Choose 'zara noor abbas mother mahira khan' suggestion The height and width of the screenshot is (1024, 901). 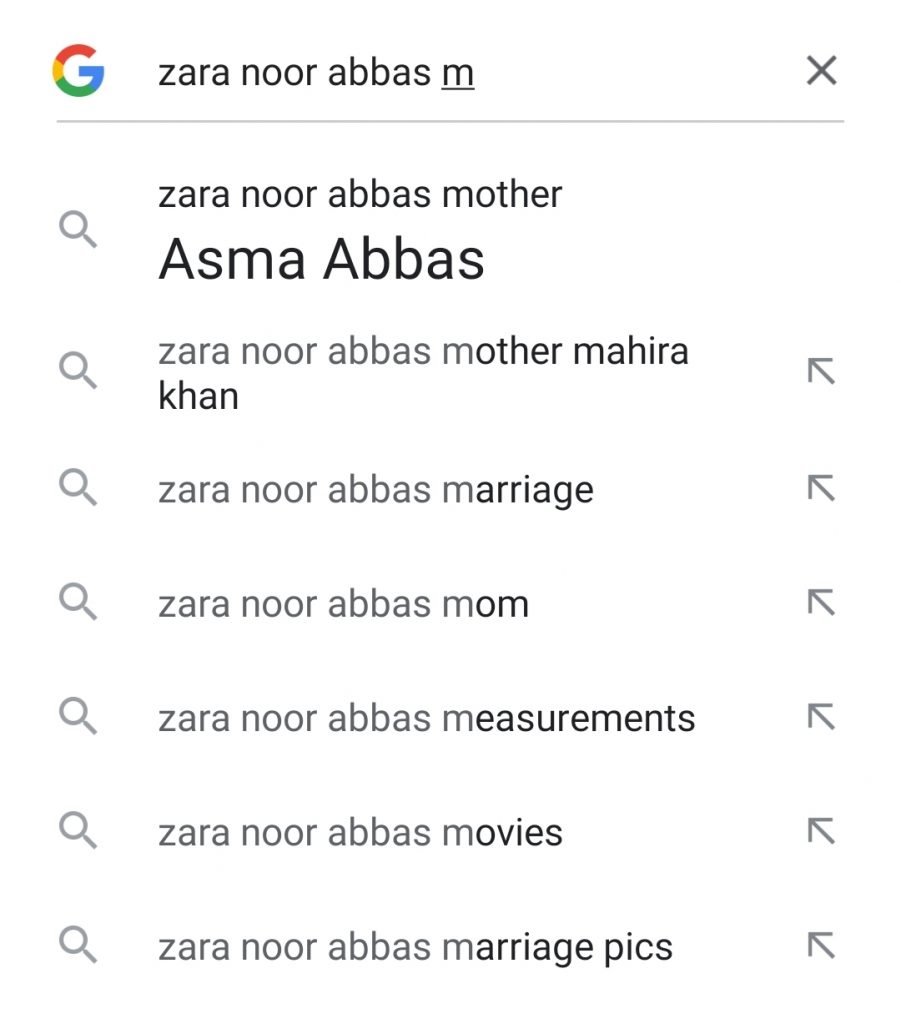tap(423, 373)
